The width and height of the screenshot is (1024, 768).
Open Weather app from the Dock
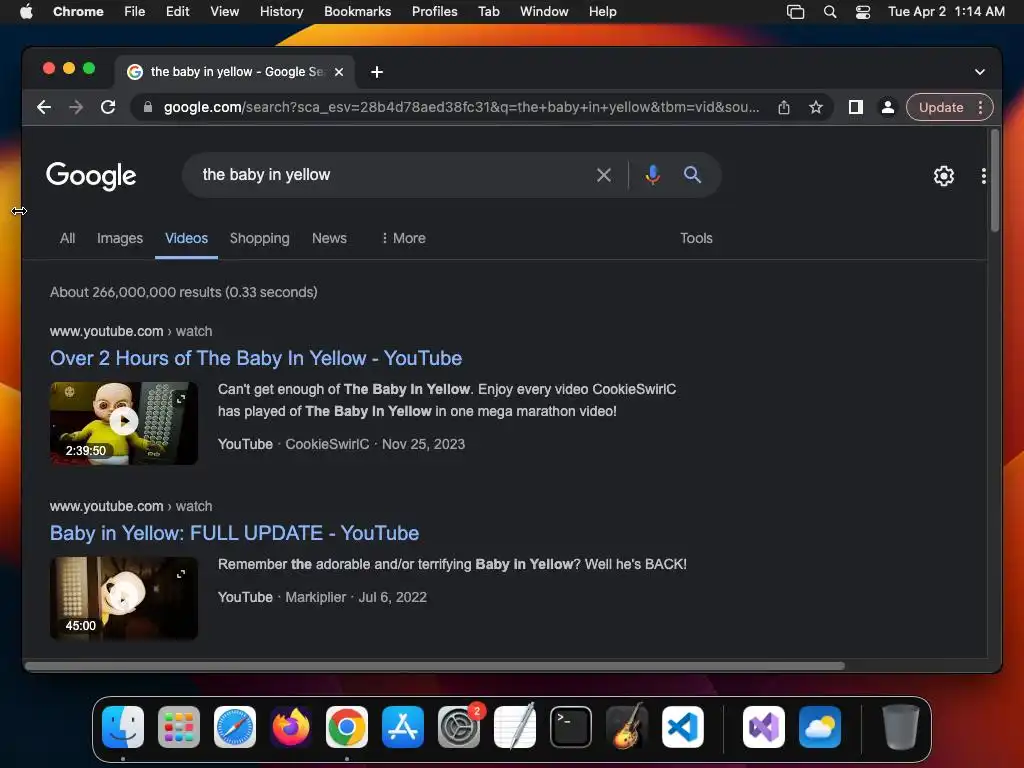[820, 727]
